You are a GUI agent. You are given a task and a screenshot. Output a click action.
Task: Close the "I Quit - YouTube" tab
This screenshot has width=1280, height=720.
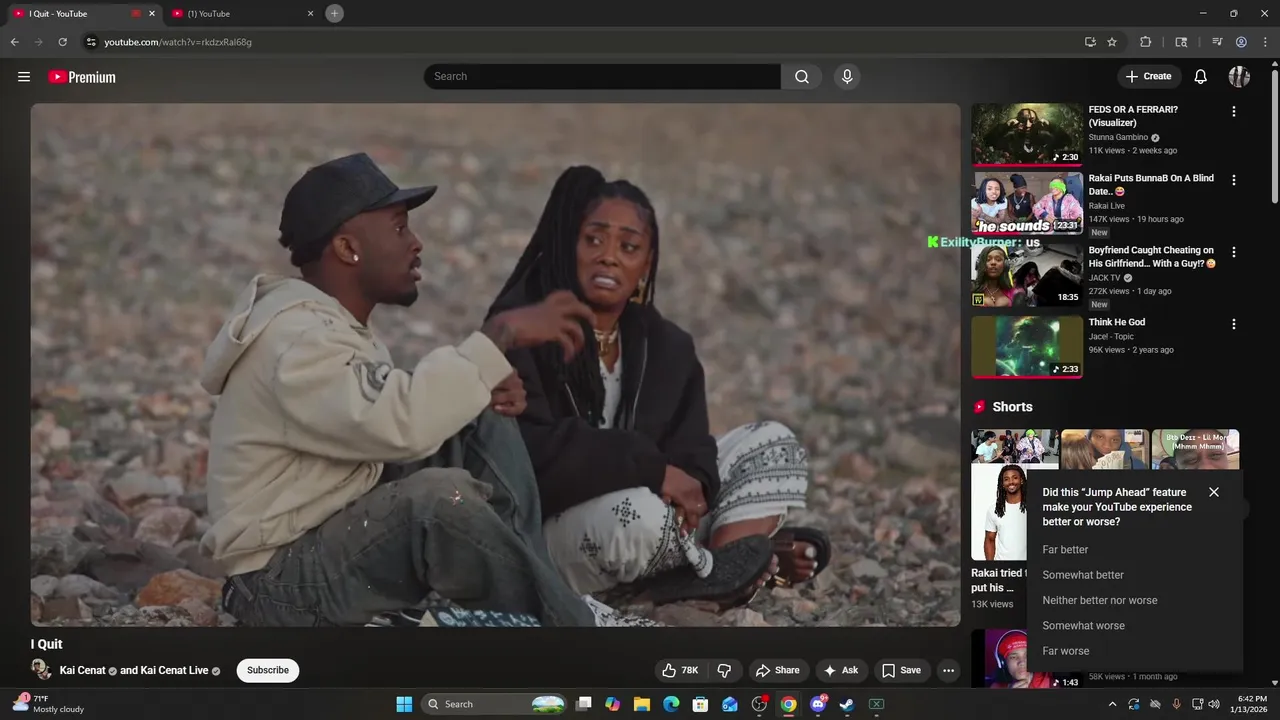[152, 14]
